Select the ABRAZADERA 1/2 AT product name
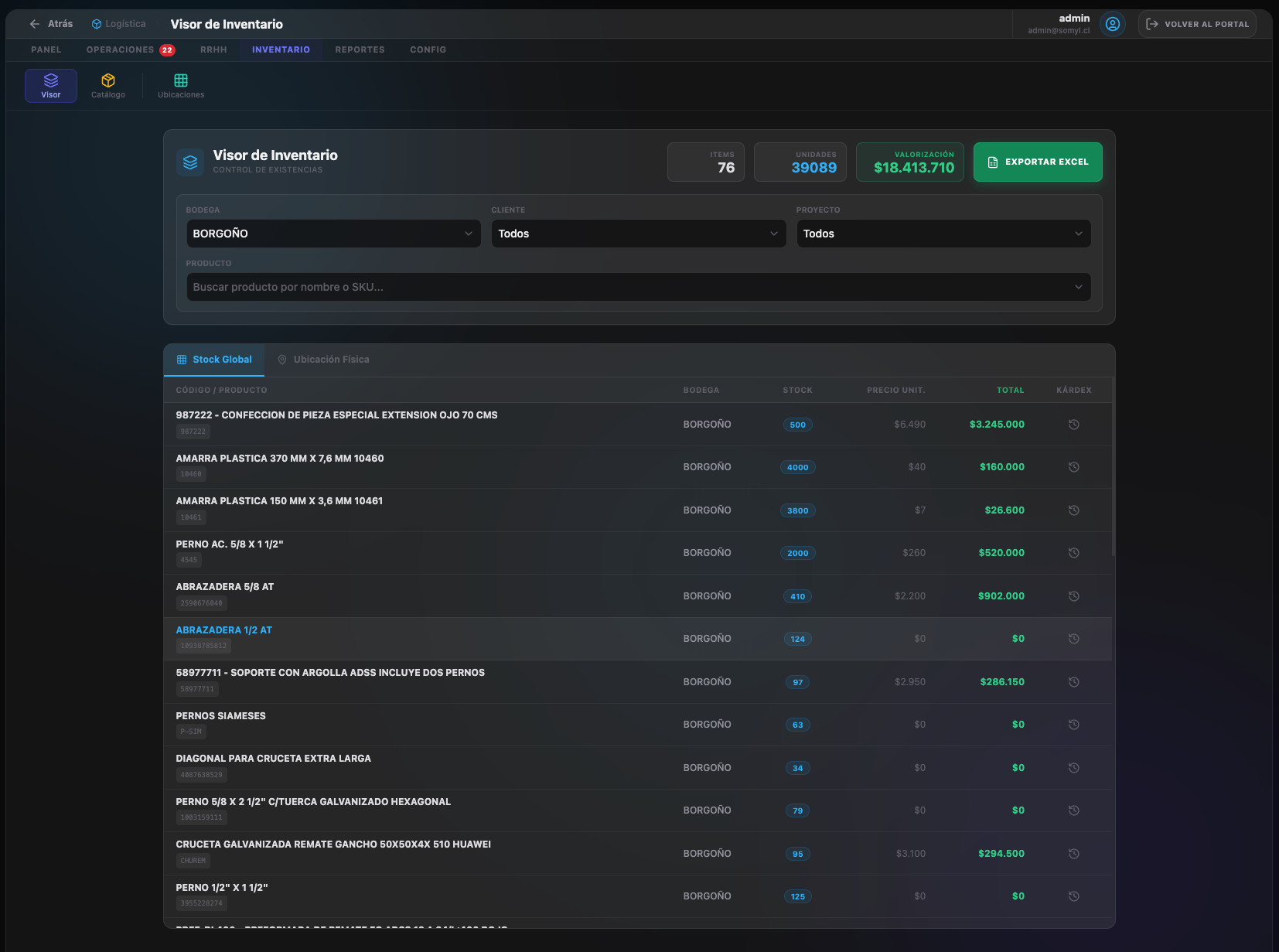 (x=223, y=630)
